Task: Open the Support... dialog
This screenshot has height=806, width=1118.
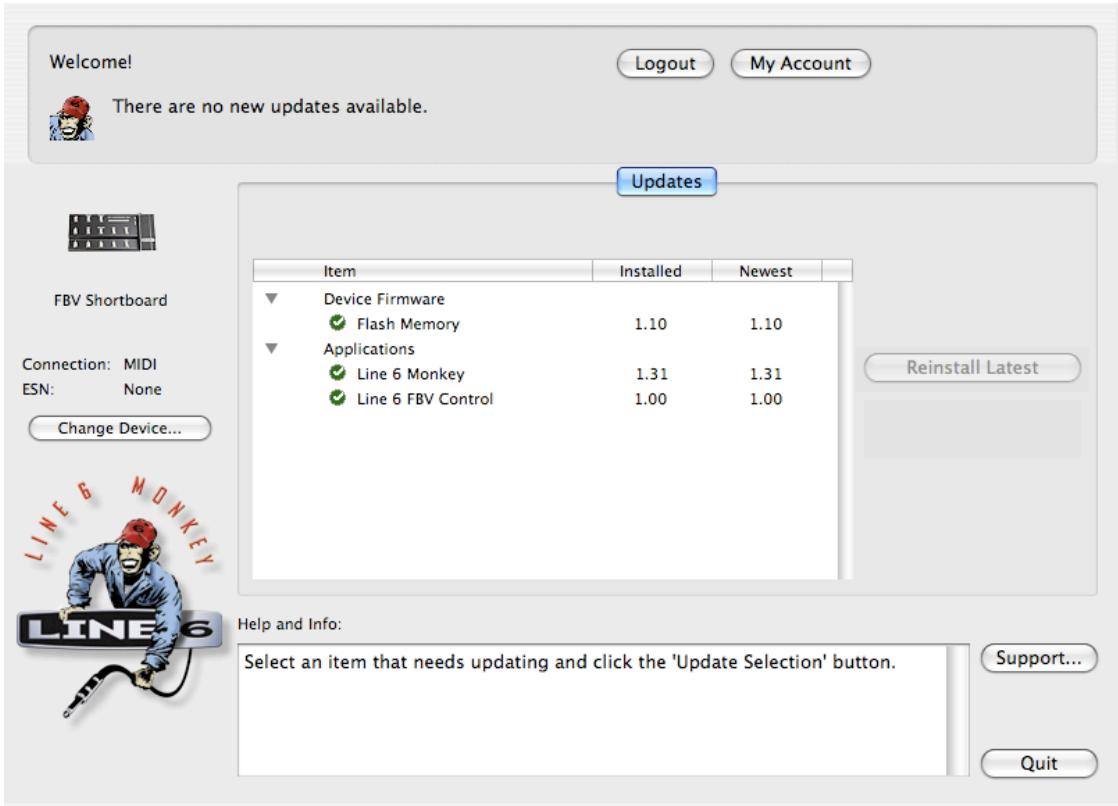Action: point(1038,658)
